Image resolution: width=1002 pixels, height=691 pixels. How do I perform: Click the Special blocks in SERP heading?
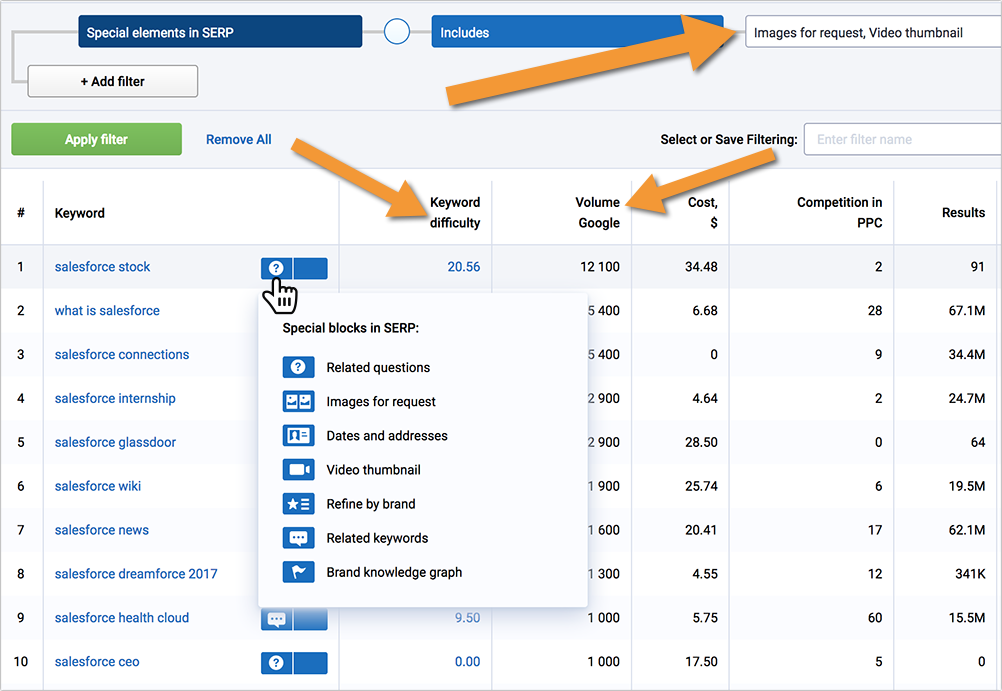coord(351,328)
